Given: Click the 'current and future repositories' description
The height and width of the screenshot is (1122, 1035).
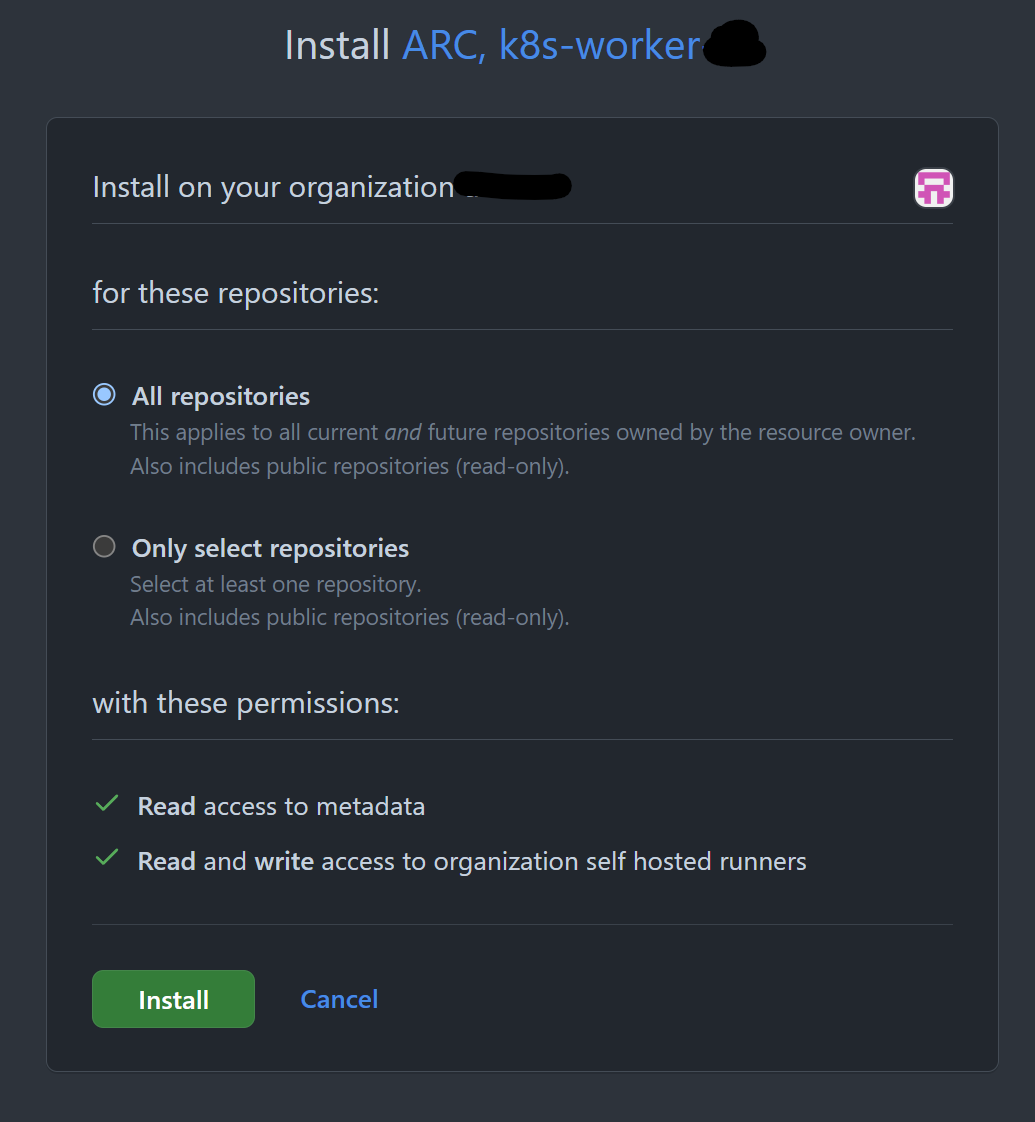Looking at the screenshot, I should tap(523, 432).
